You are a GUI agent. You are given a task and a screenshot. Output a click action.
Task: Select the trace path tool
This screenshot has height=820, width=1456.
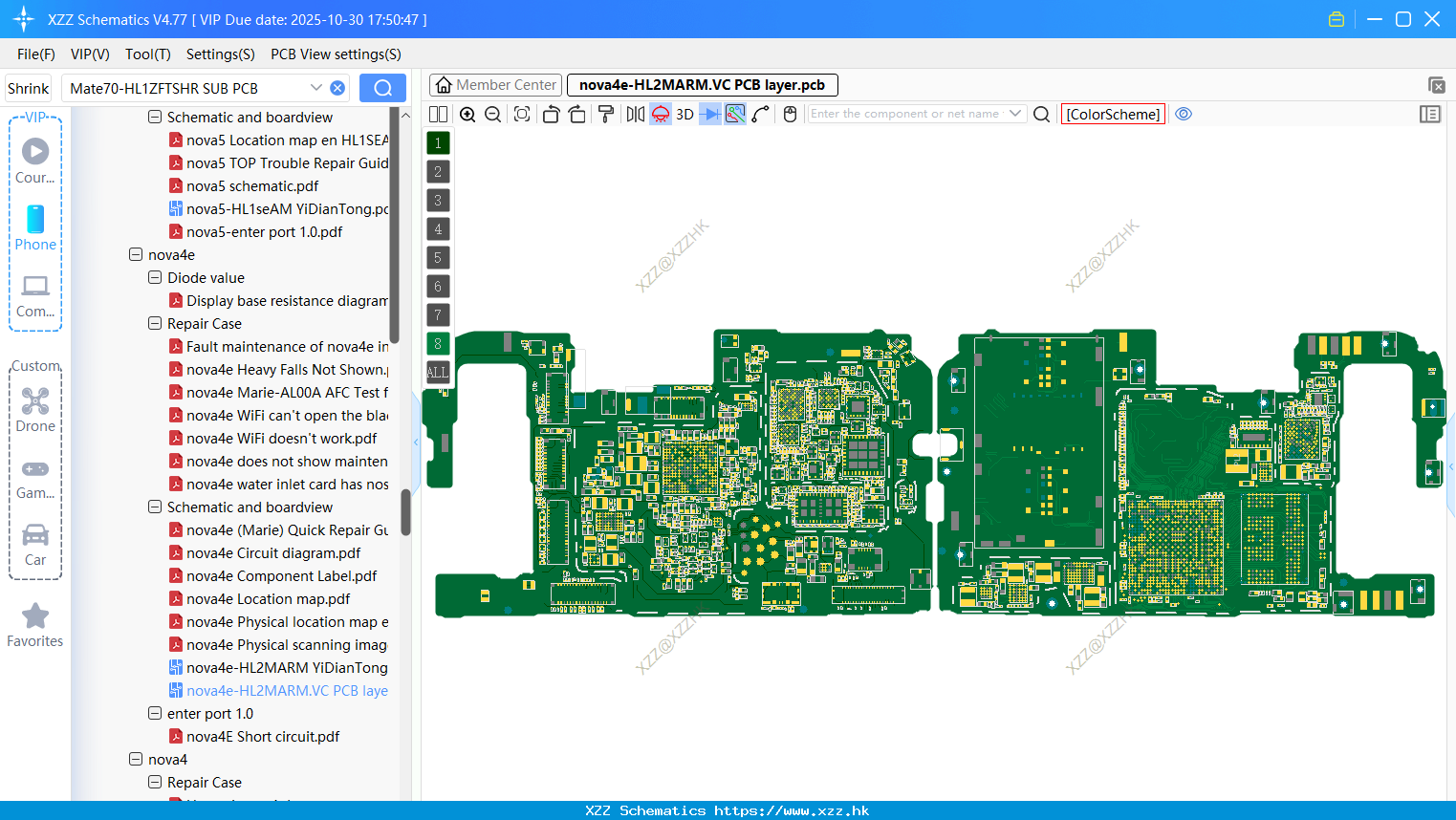[x=761, y=114]
